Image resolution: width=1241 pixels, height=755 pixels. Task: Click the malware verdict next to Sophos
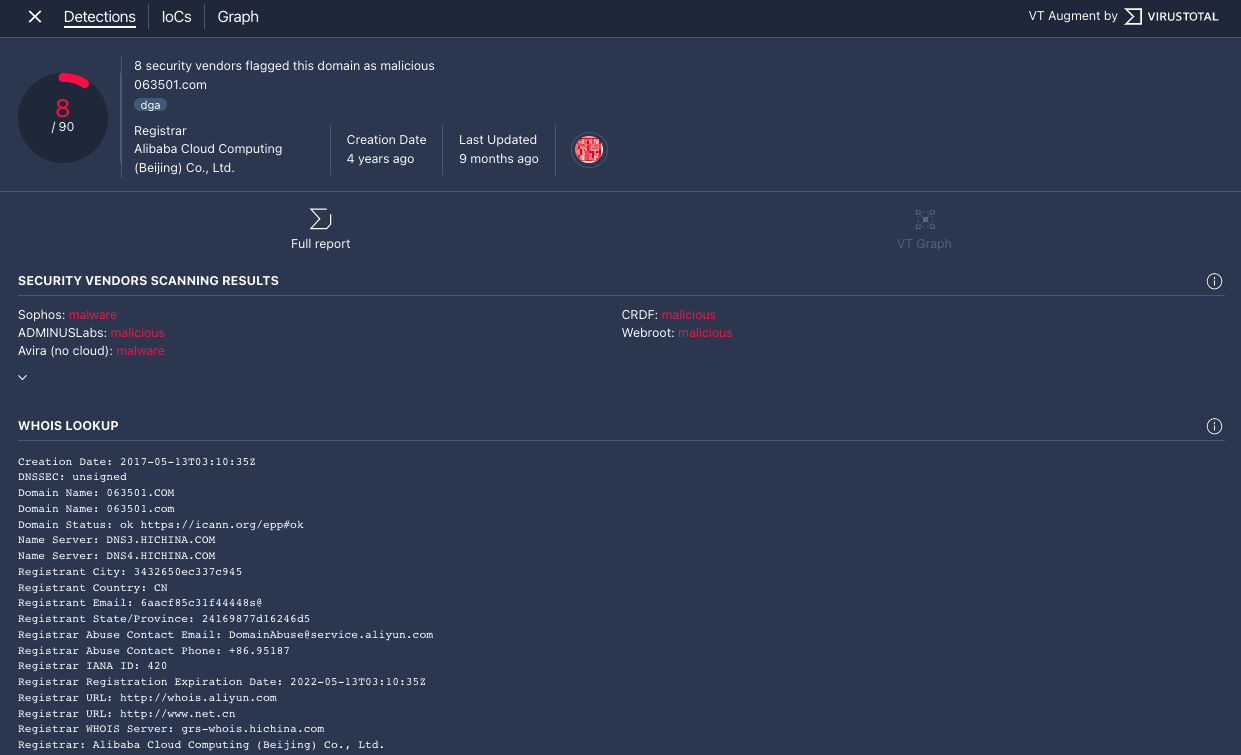pos(92,314)
